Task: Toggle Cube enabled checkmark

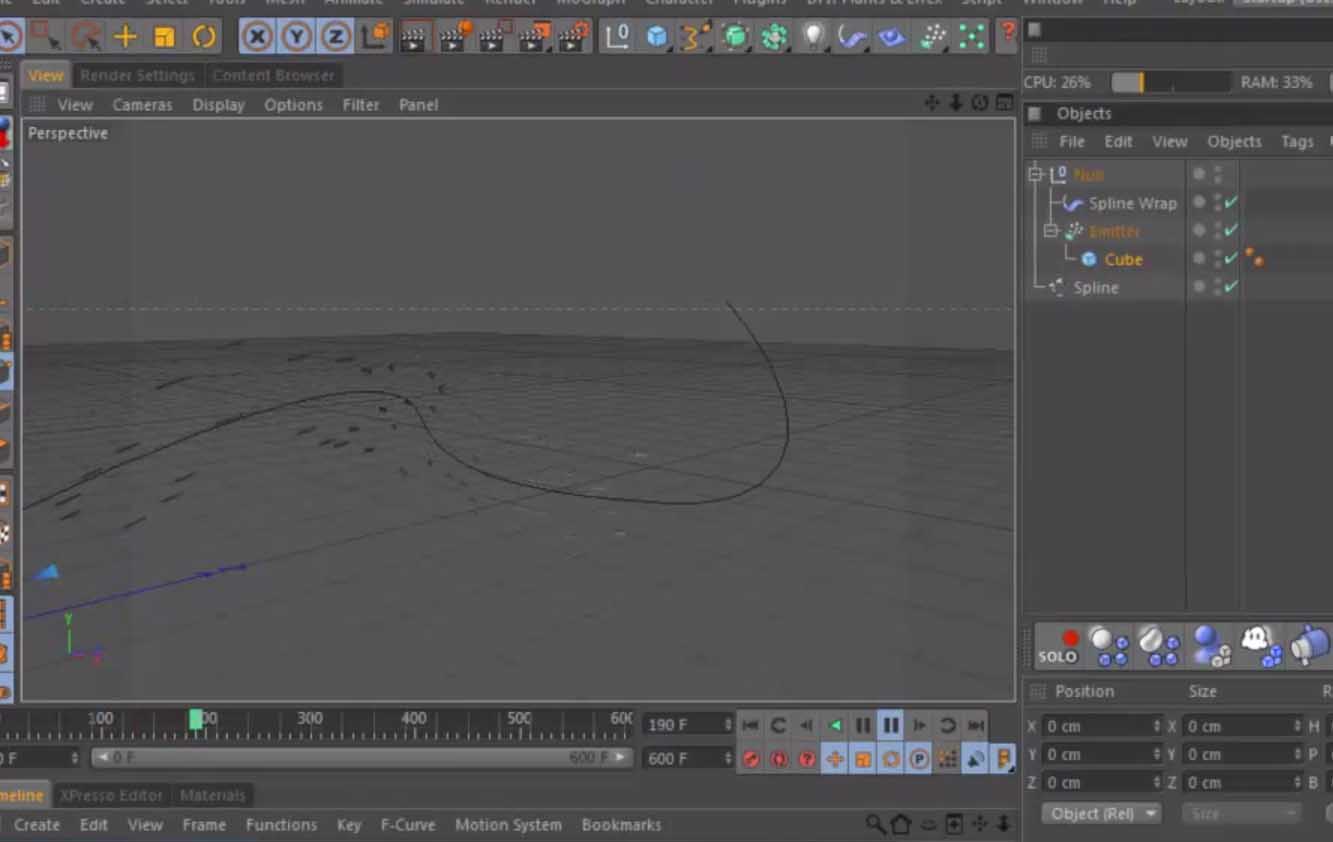Action: (1231, 258)
